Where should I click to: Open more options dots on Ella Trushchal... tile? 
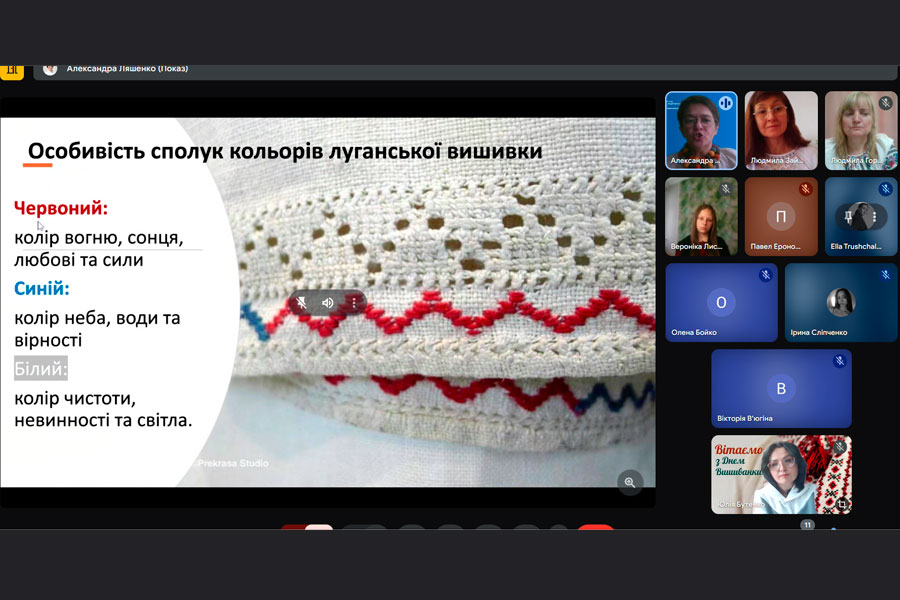874,216
